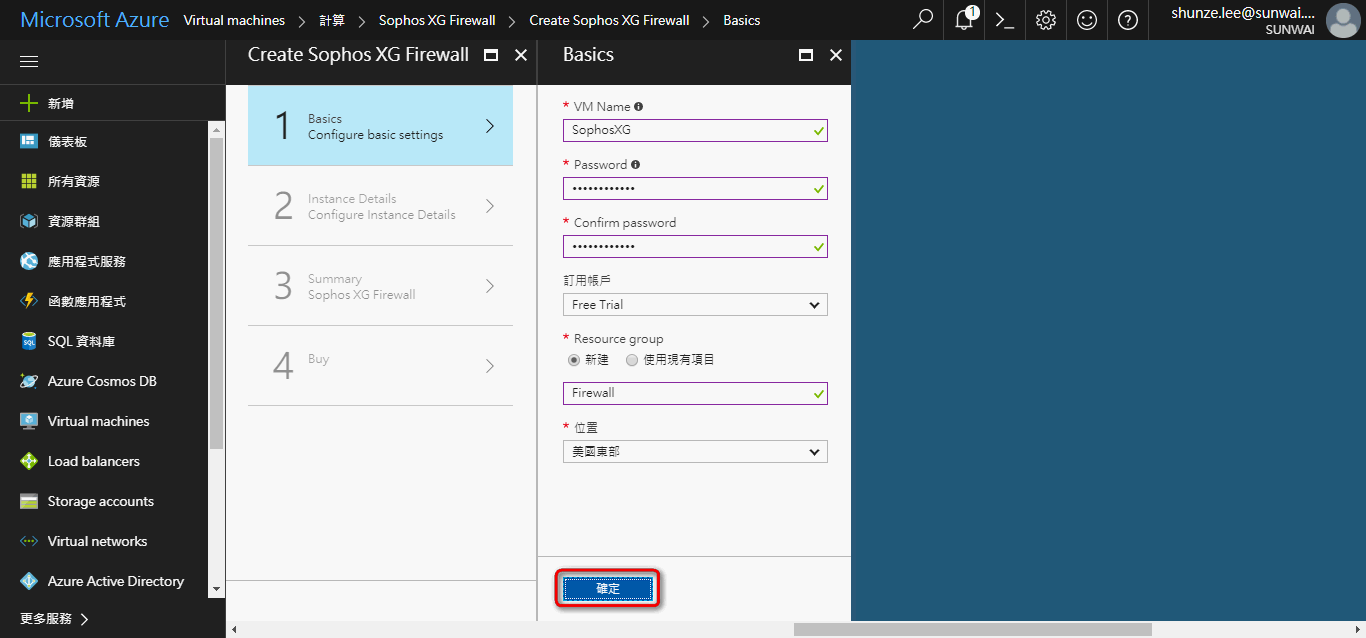Open the 訂用帳戶 Free Trial dropdown
Viewport: 1366px width, 638px height.
(695, 304)
